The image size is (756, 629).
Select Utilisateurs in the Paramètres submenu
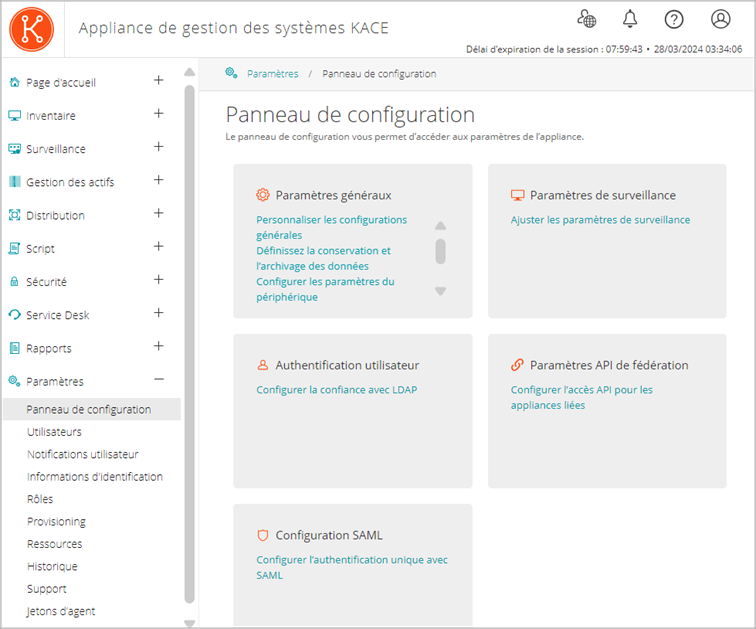tap(54, 432)
